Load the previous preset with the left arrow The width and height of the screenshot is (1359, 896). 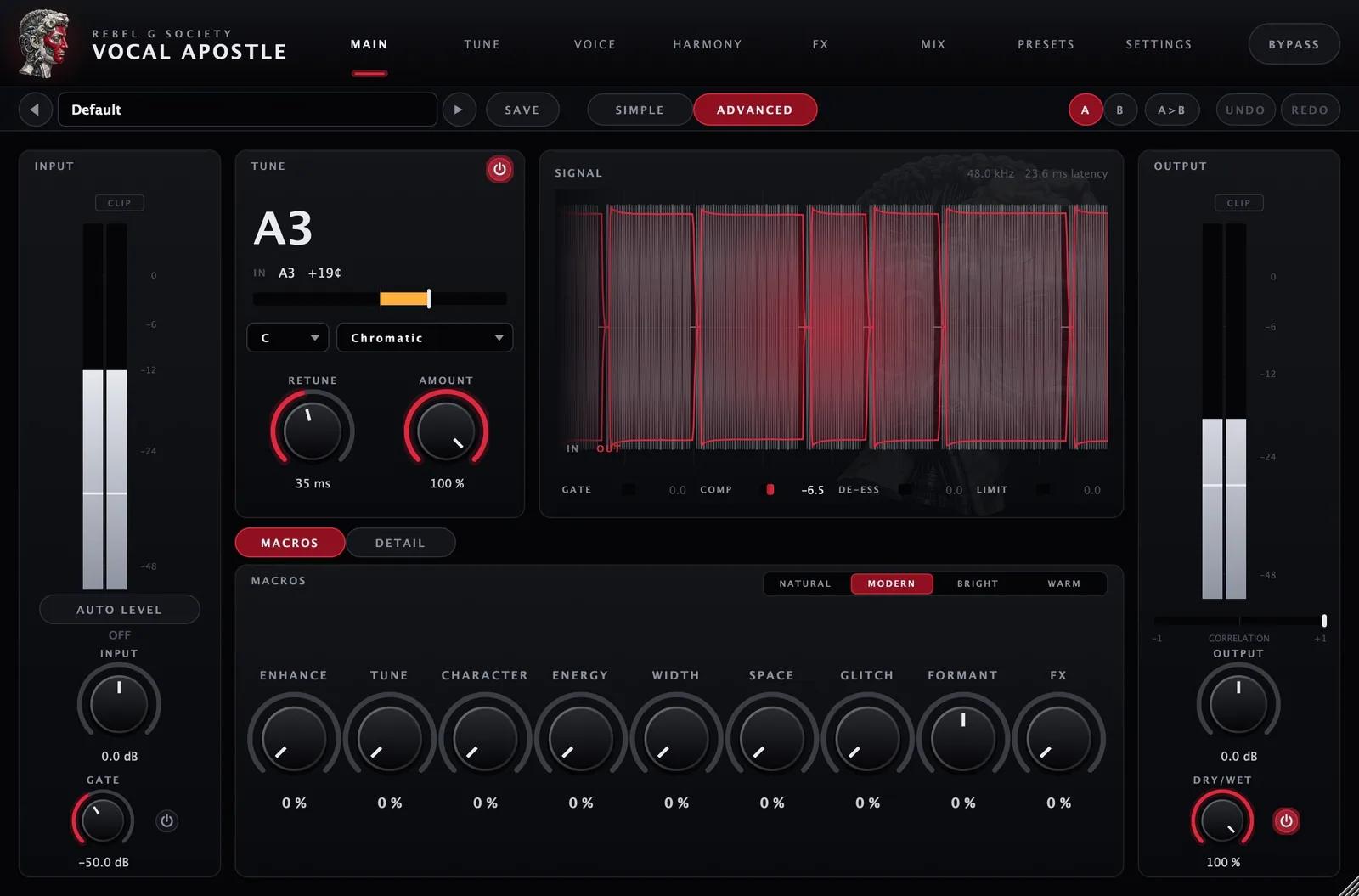point(35,110)
